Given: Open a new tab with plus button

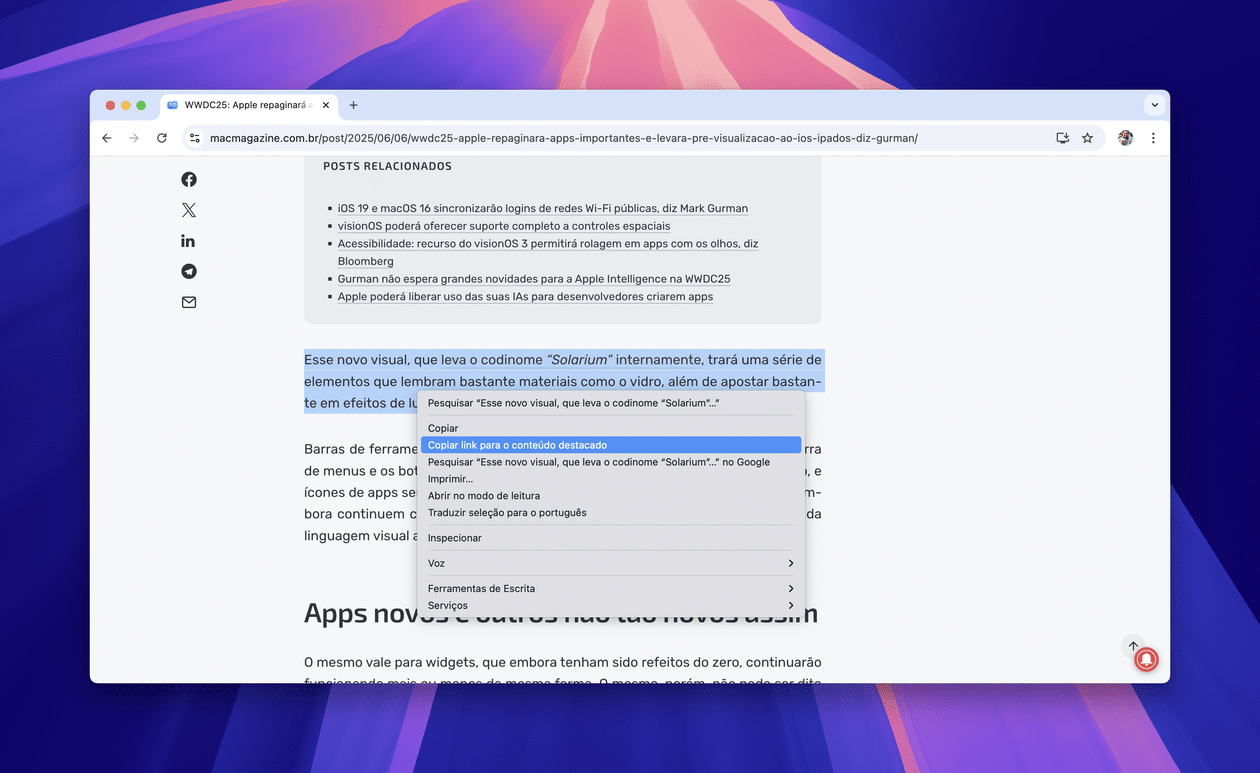Looking at the screenshot, I should point(353,105).
